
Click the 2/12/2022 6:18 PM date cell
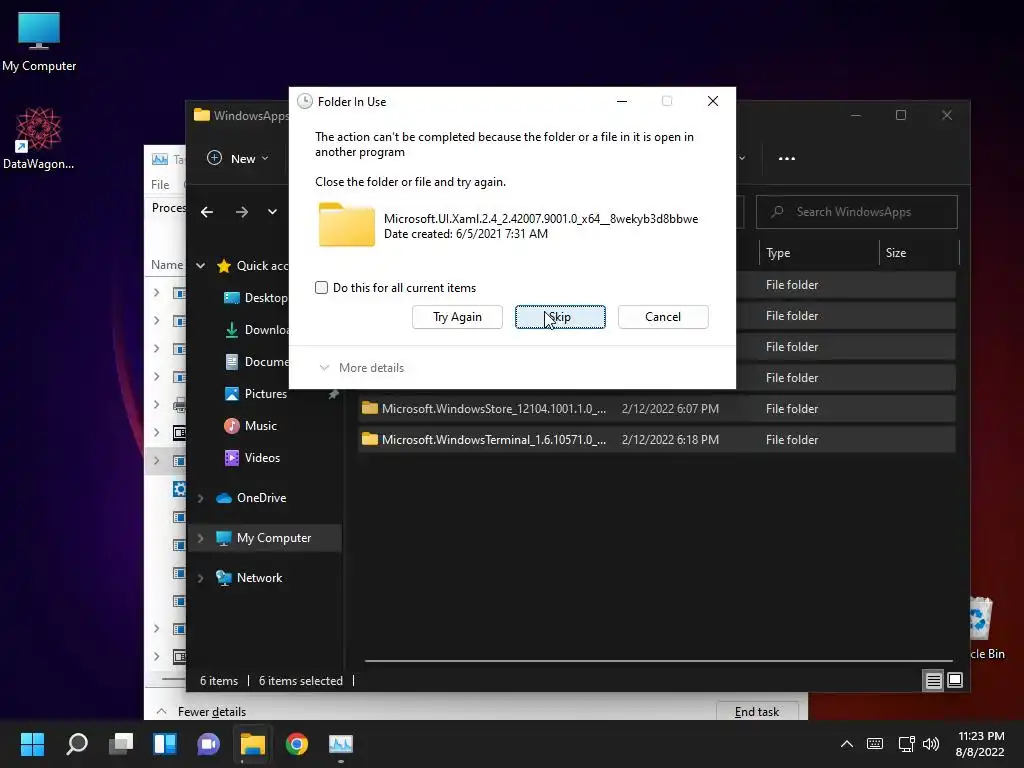point(670,440)
